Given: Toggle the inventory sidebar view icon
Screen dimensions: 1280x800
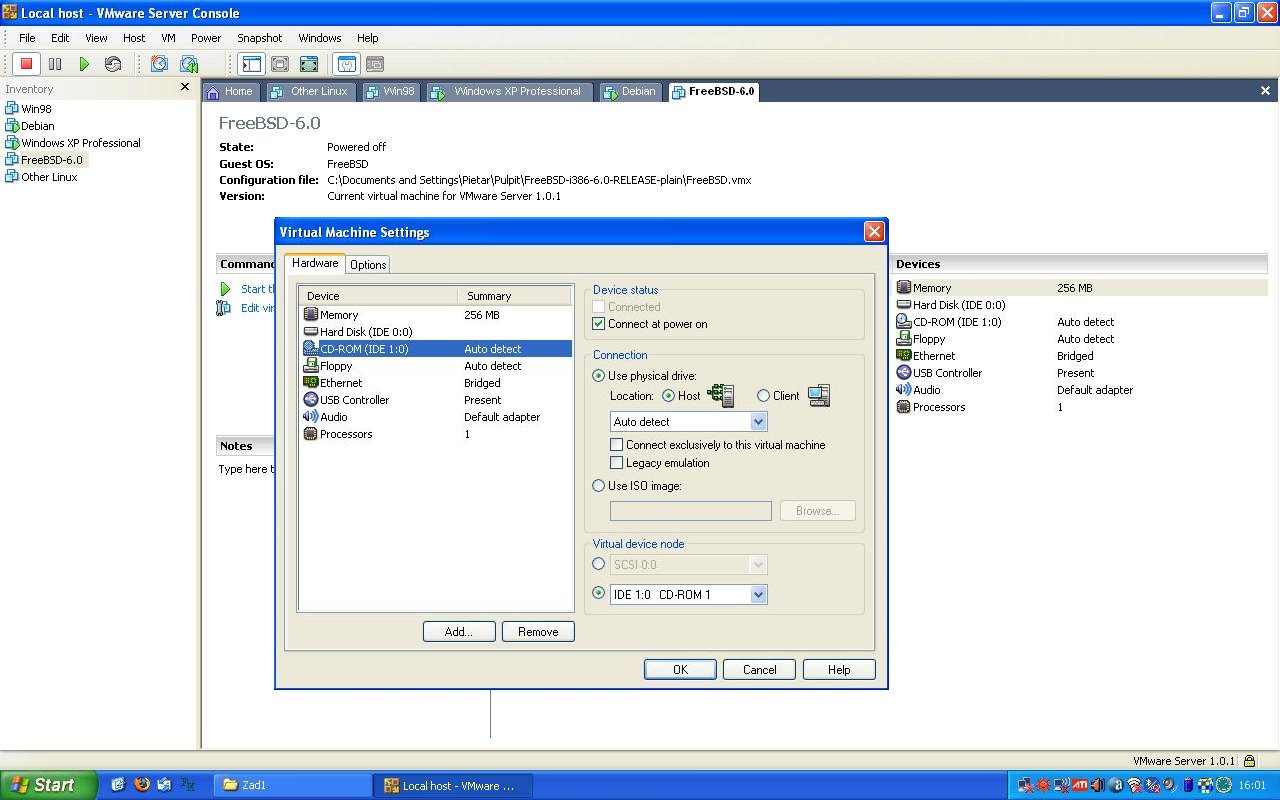Looking at the screenshot, I should [250, 64].
